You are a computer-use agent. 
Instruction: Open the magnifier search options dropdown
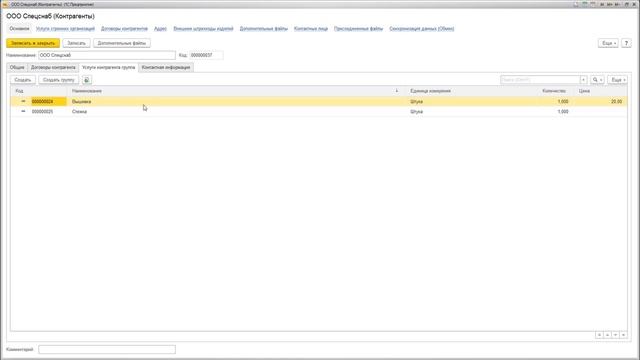pyautogui.click(x=597, y=80)
